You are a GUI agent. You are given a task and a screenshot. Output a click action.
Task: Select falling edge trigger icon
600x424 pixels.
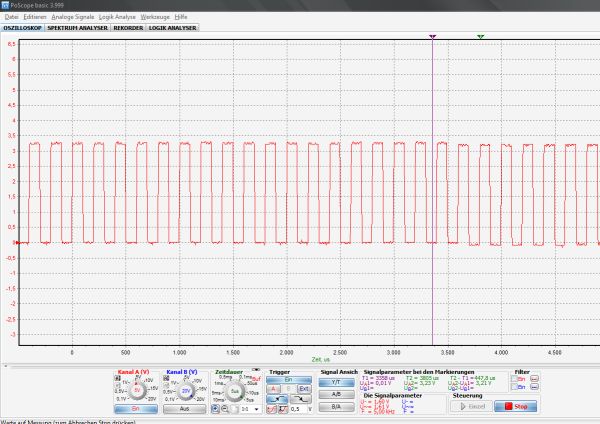click(x=301, y=399)
